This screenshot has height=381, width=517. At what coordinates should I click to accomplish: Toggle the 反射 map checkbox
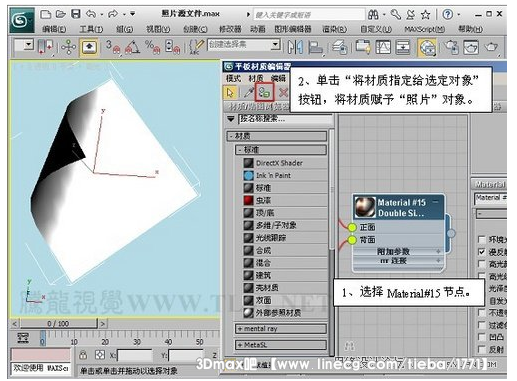(481, 349)
